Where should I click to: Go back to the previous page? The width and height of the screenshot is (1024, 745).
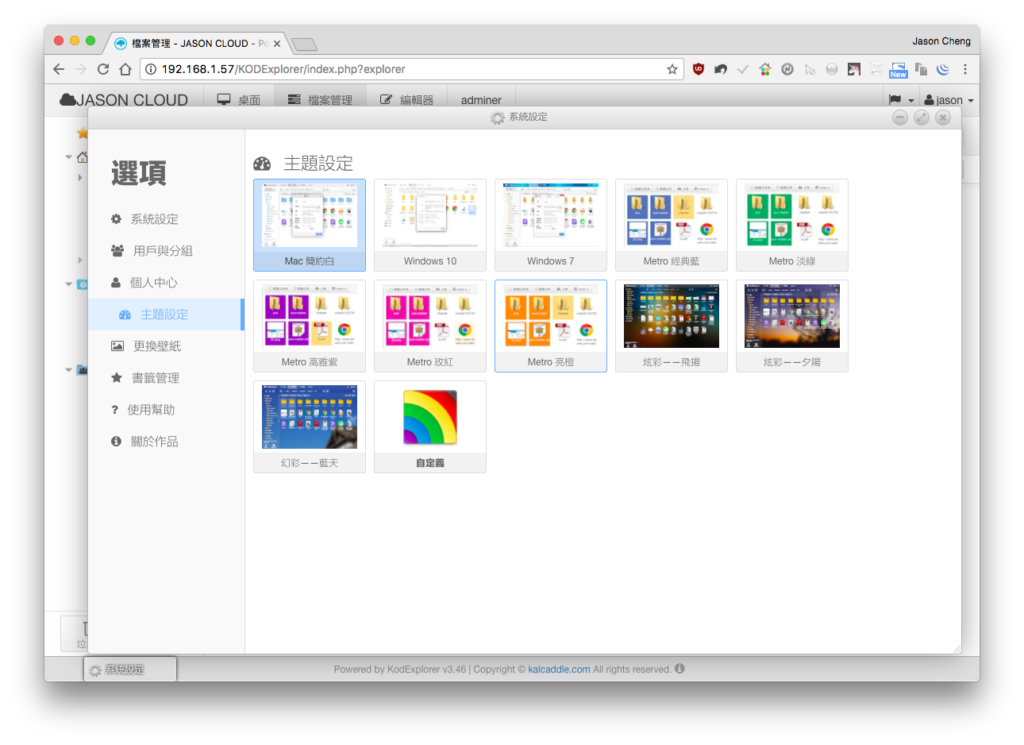(x=59, y=69)
